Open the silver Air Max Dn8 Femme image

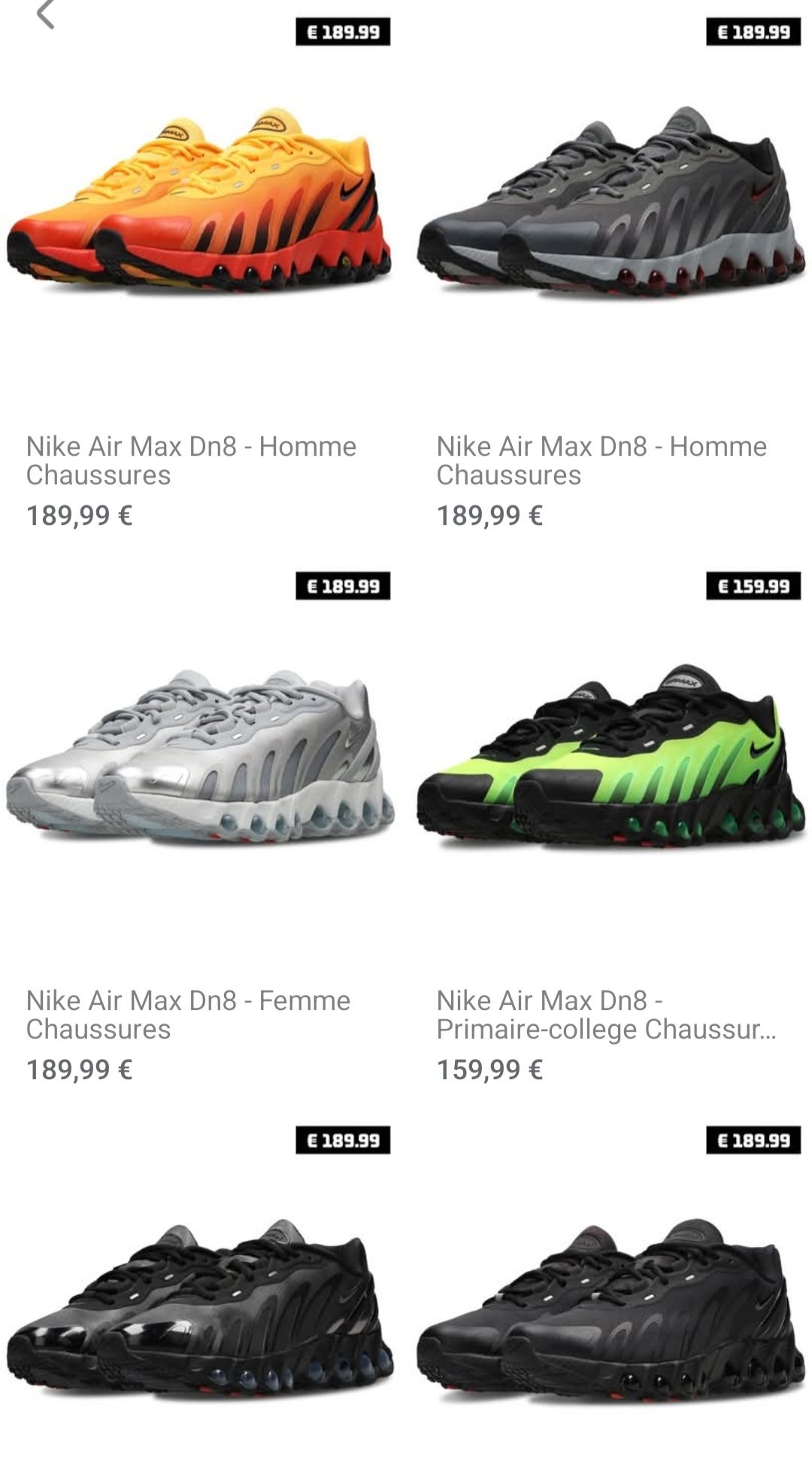[200, 754]
